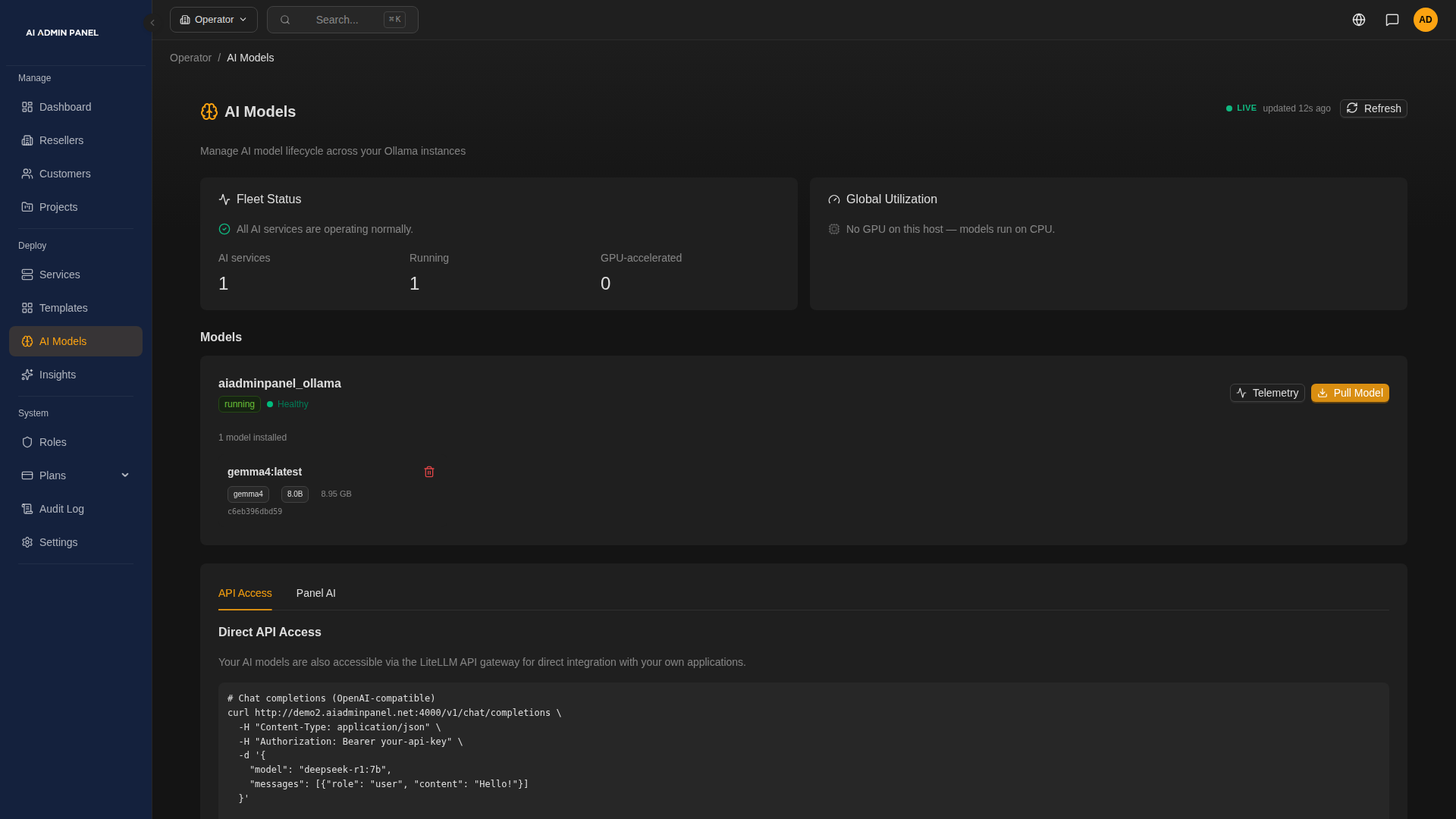Viewport: 1456px width, 819px height.
Task: Open Telemetry for aiadminpanel_ollama
Action: pyautogui.click(x=1267, y=393)
